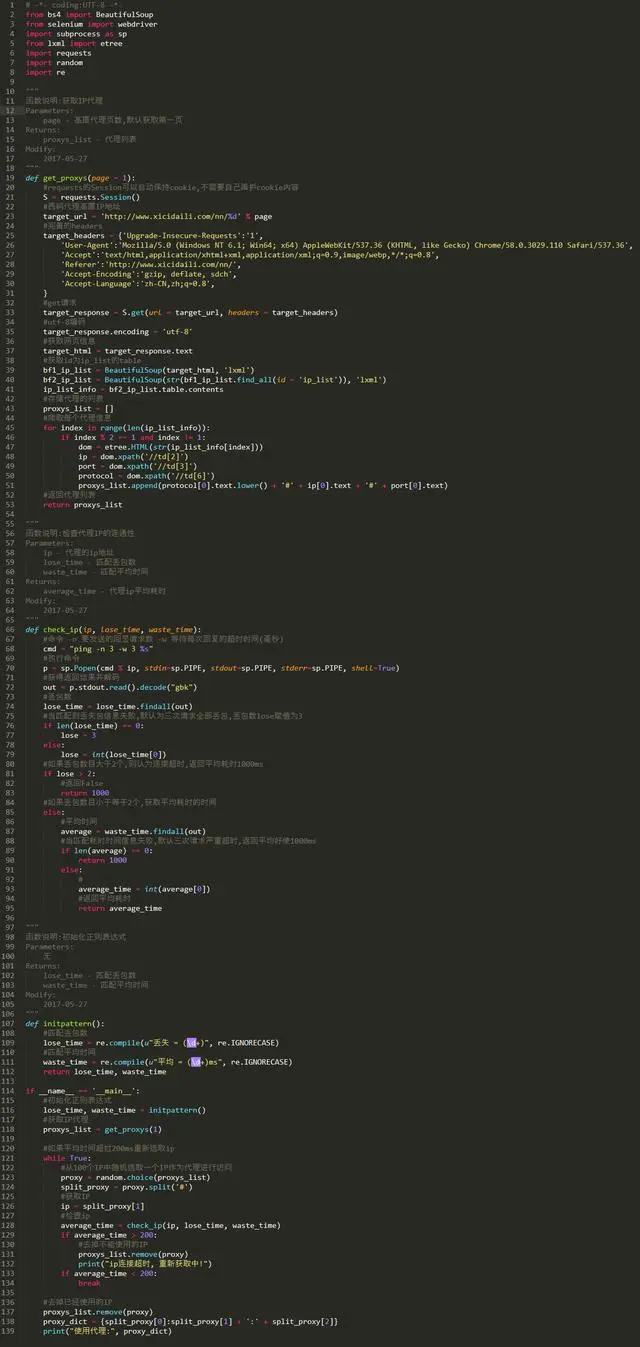This screenshot has height=1347, width=640.
Task: Click the 'if lose > 2:' line
Action: point(68,773)
